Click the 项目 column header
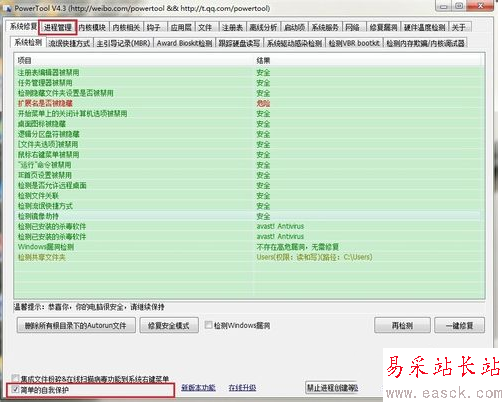Screen dimensions: 503x408 pos(134,60)
